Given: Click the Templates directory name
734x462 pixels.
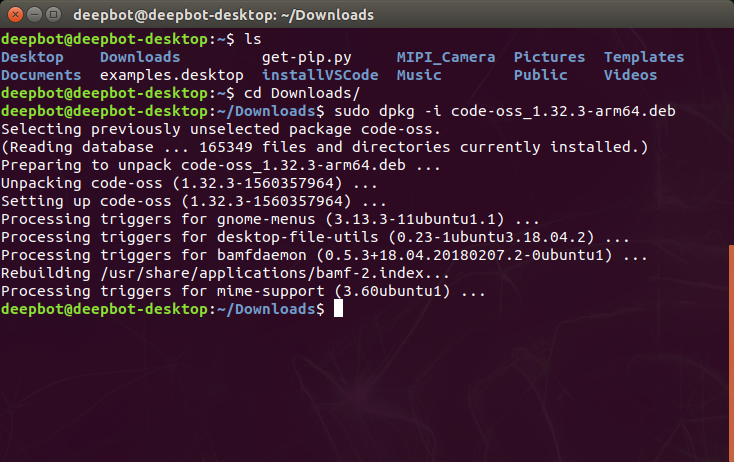Looking at the screenshot, I should [x=644, y=58].
